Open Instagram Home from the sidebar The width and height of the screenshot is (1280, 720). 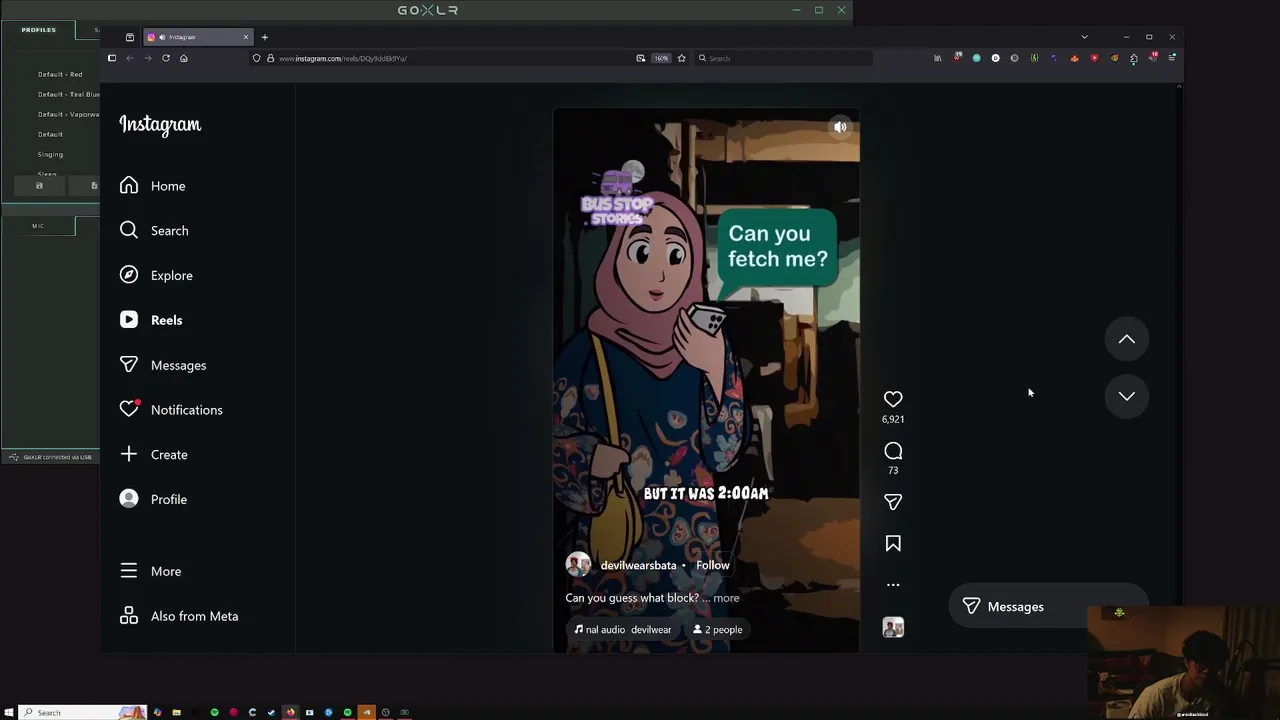click(x=152, y=186)
